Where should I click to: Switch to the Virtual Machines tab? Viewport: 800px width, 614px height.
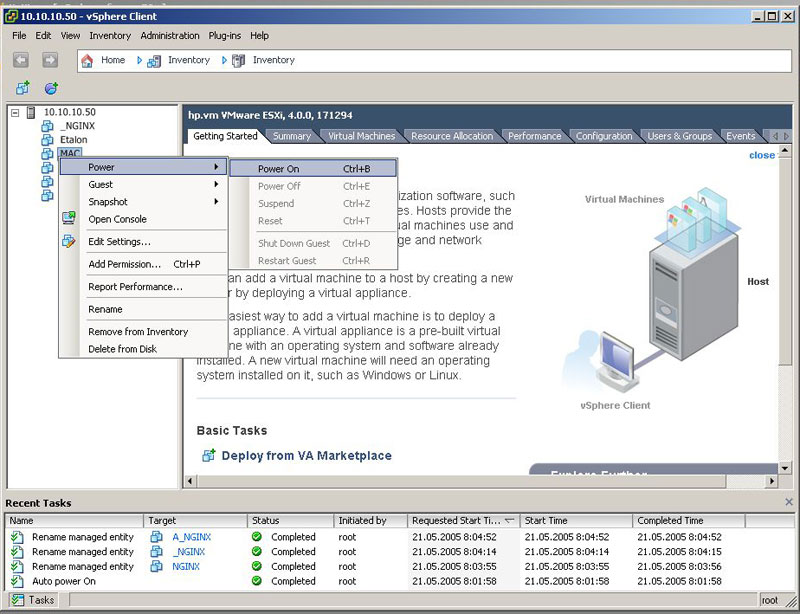(x=362, y=136)
